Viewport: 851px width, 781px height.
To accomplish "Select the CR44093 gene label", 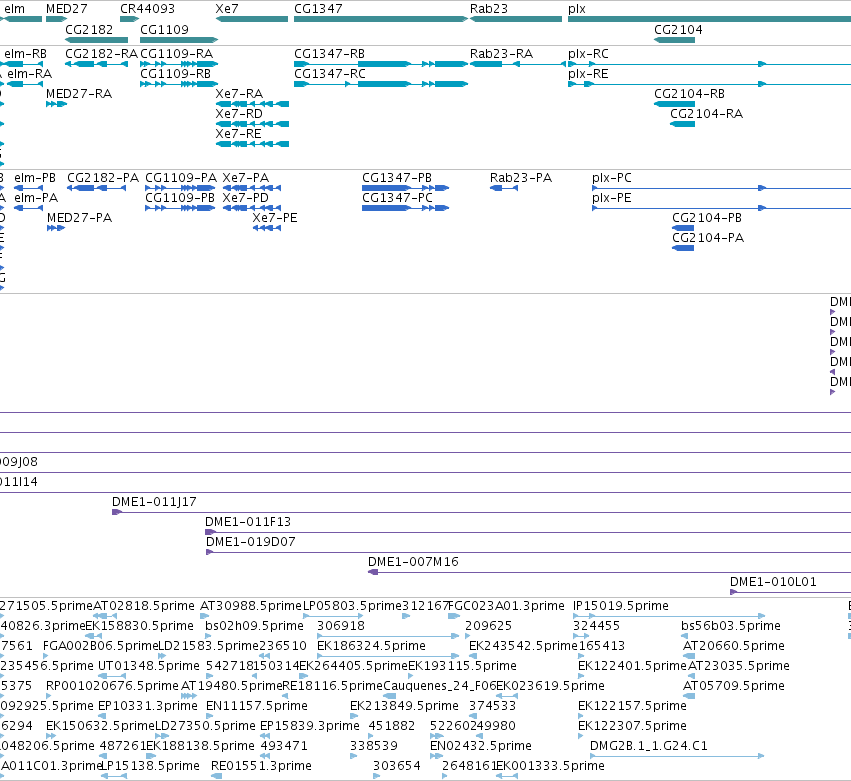I will pos(147,9).
